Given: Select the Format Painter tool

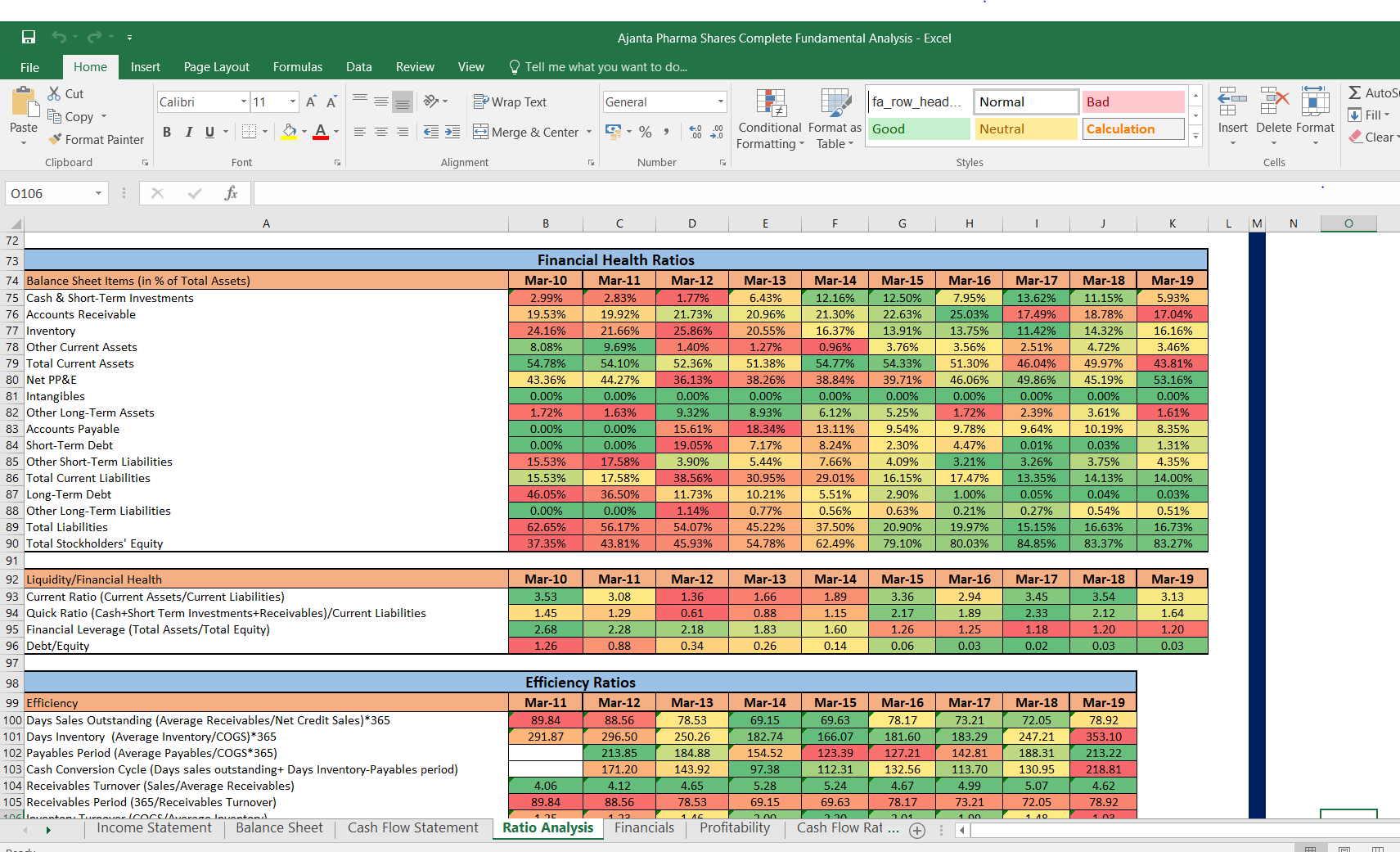Looking at the screenshot, I should pyautogui.click(x=96, y=140).
